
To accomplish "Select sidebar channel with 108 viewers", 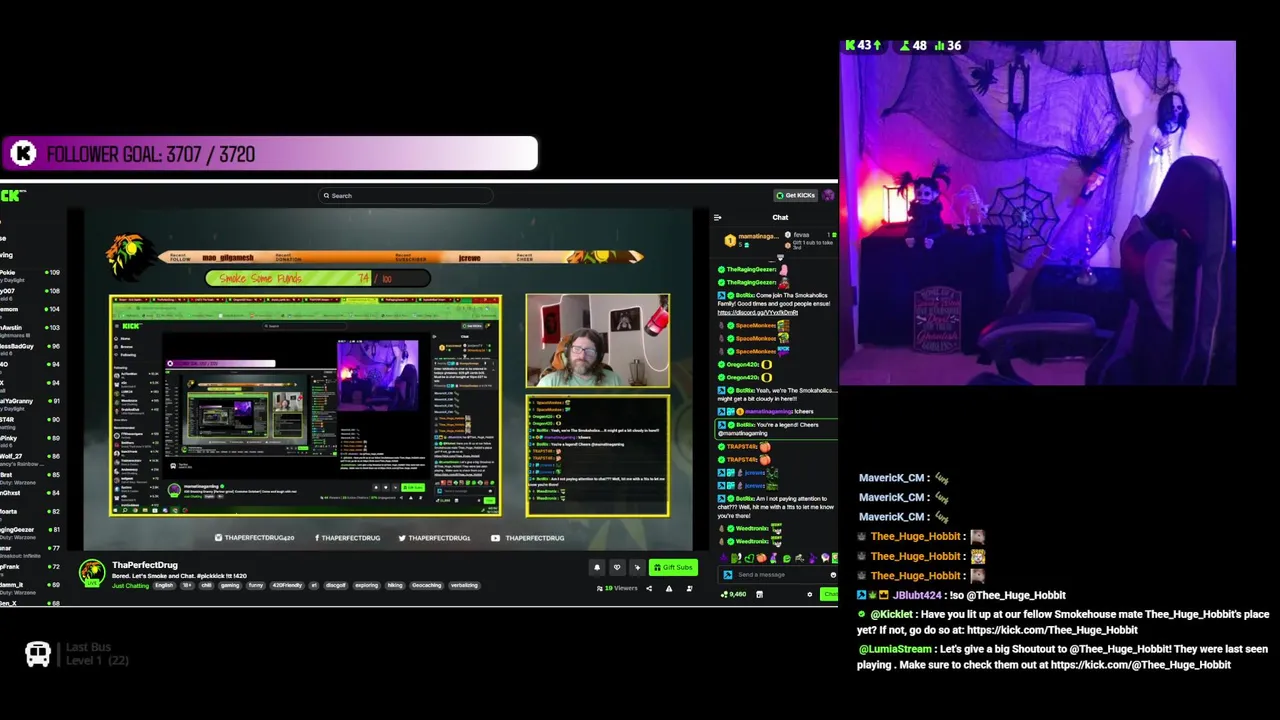I will [30, 294].
